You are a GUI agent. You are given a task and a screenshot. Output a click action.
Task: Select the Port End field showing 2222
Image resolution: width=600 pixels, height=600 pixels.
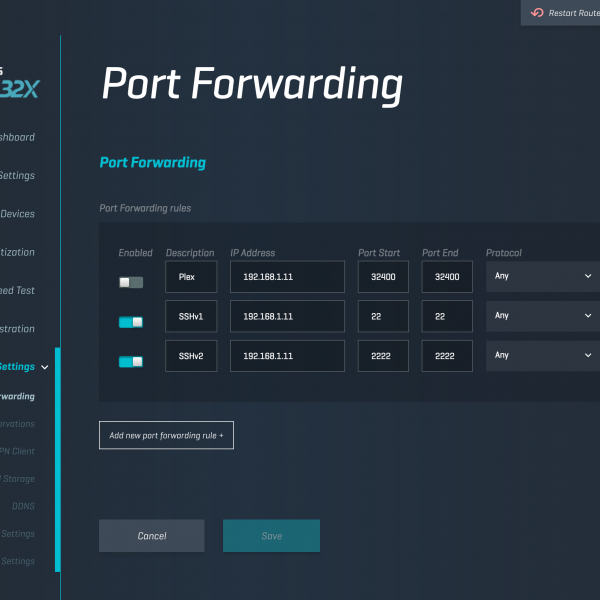point(446,356)
